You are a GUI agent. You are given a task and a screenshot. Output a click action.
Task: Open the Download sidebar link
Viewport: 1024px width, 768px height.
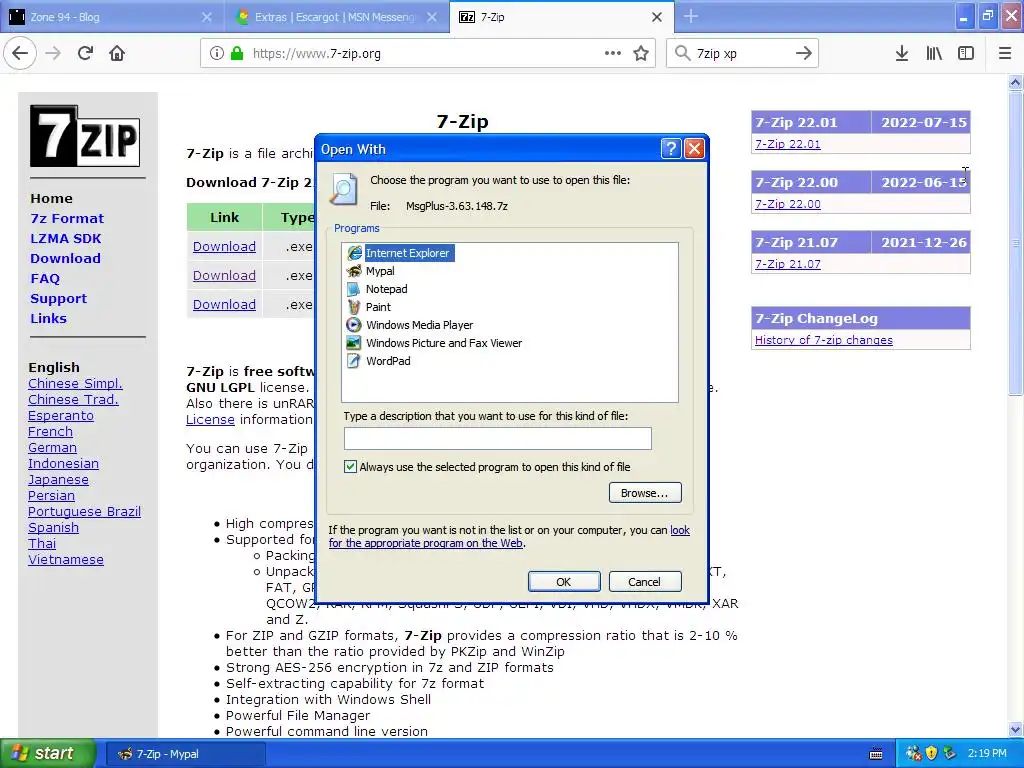pyautogui.click(x=65, y=259)
